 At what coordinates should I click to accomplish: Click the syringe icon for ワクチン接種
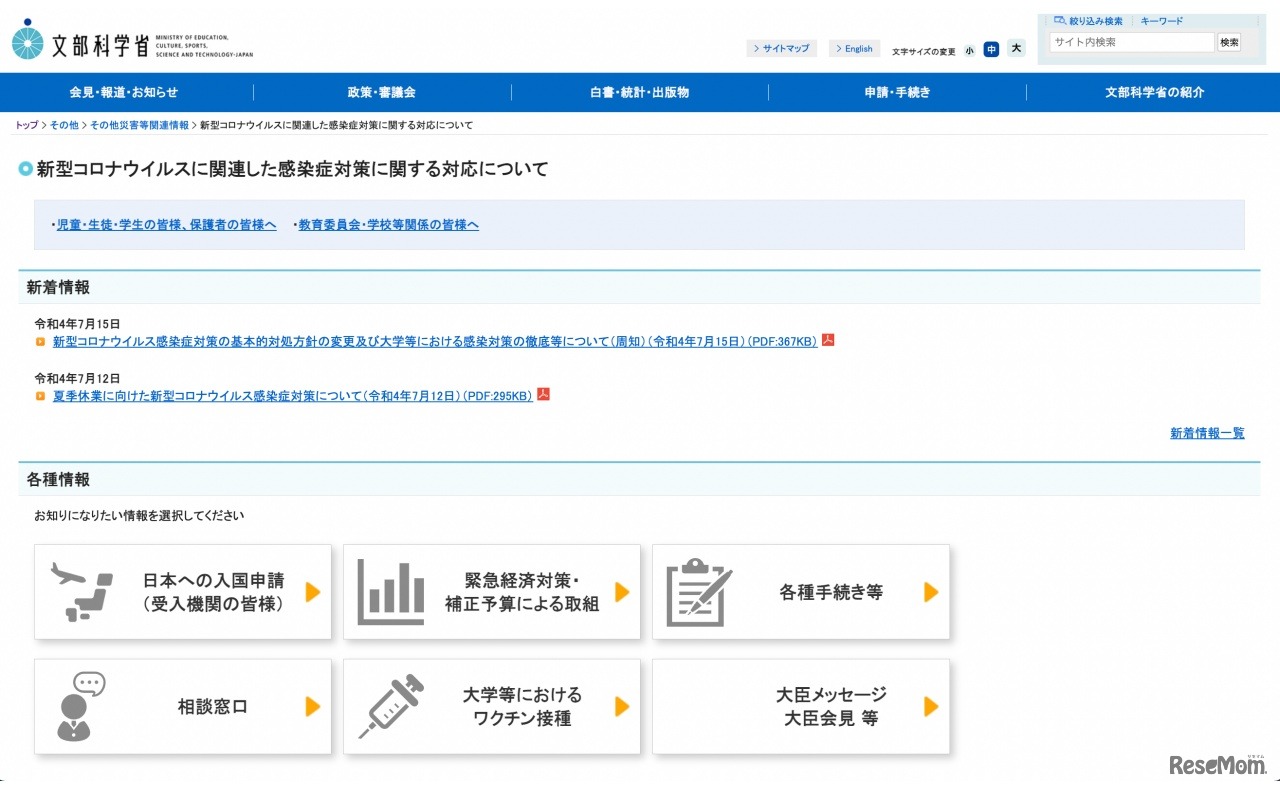click(x=390, y=705)
